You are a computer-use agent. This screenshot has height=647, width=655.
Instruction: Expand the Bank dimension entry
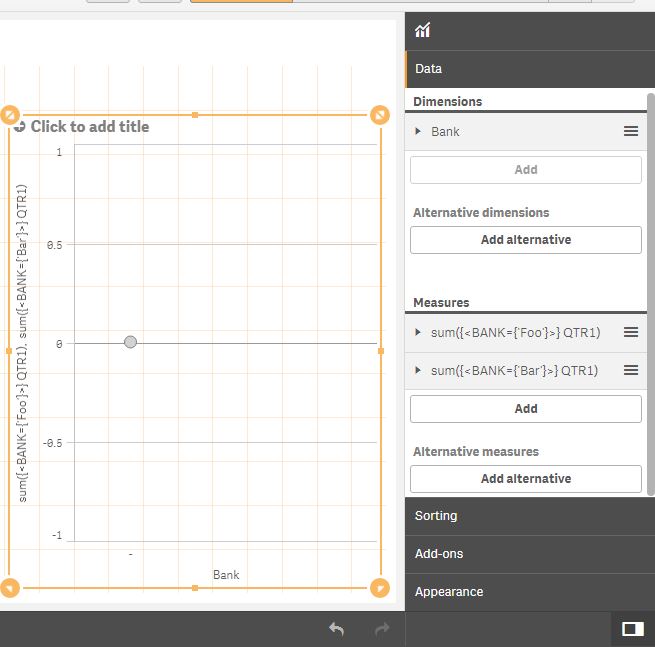tap(417, 132)
